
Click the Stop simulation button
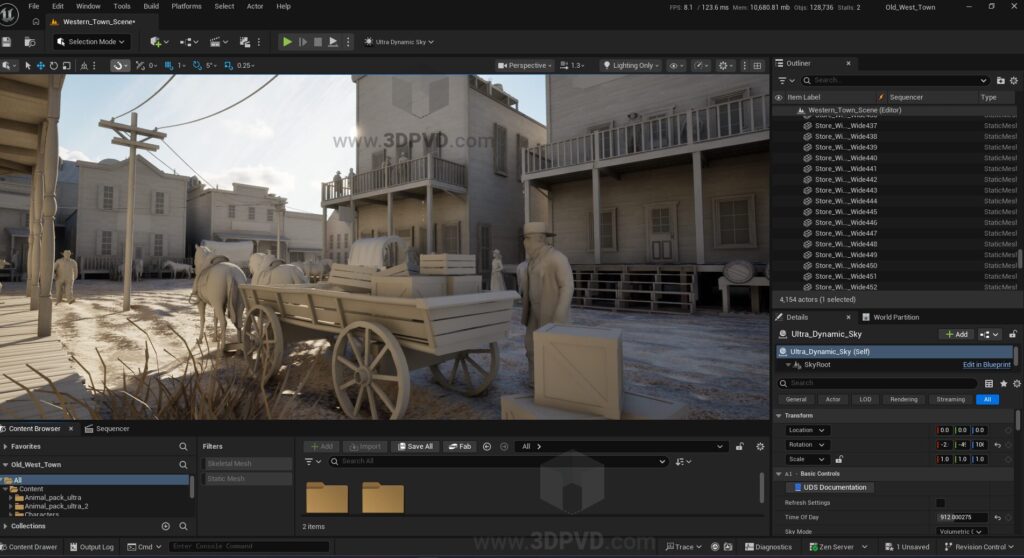tap(318, 42)
